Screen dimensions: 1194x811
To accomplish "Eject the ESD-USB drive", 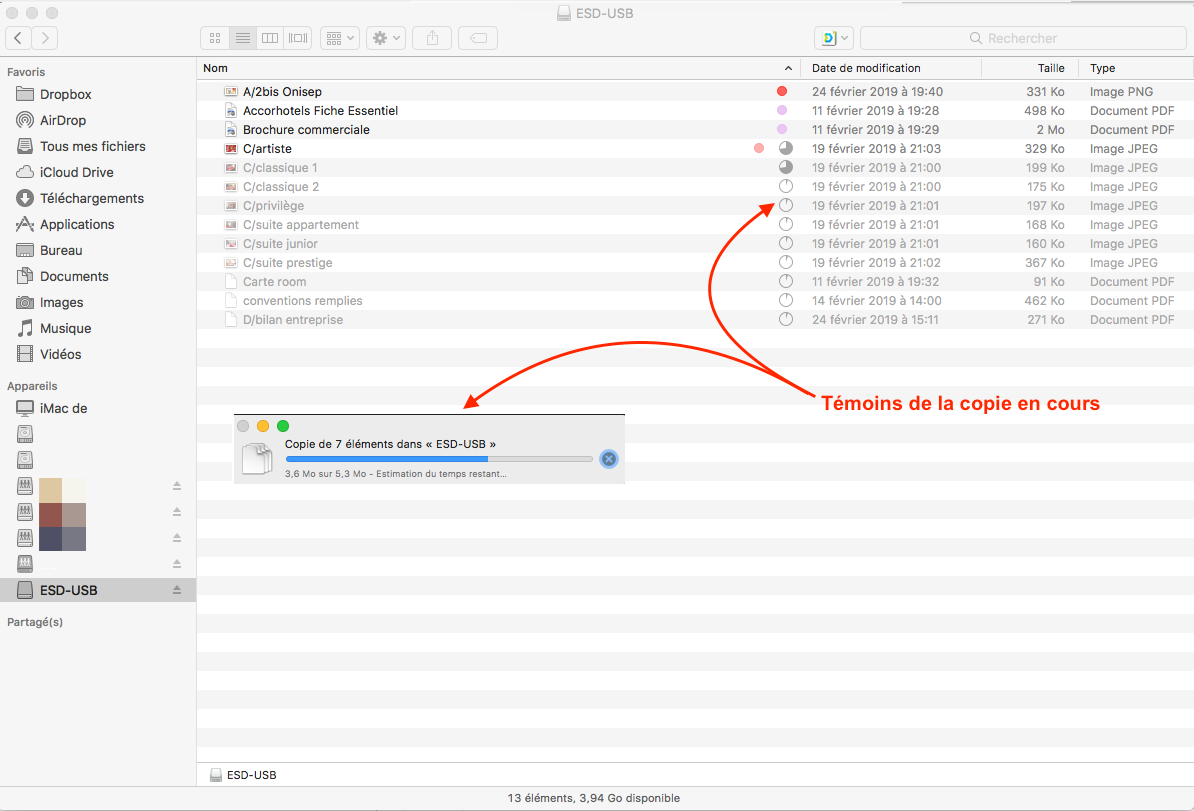I will 177,590.
